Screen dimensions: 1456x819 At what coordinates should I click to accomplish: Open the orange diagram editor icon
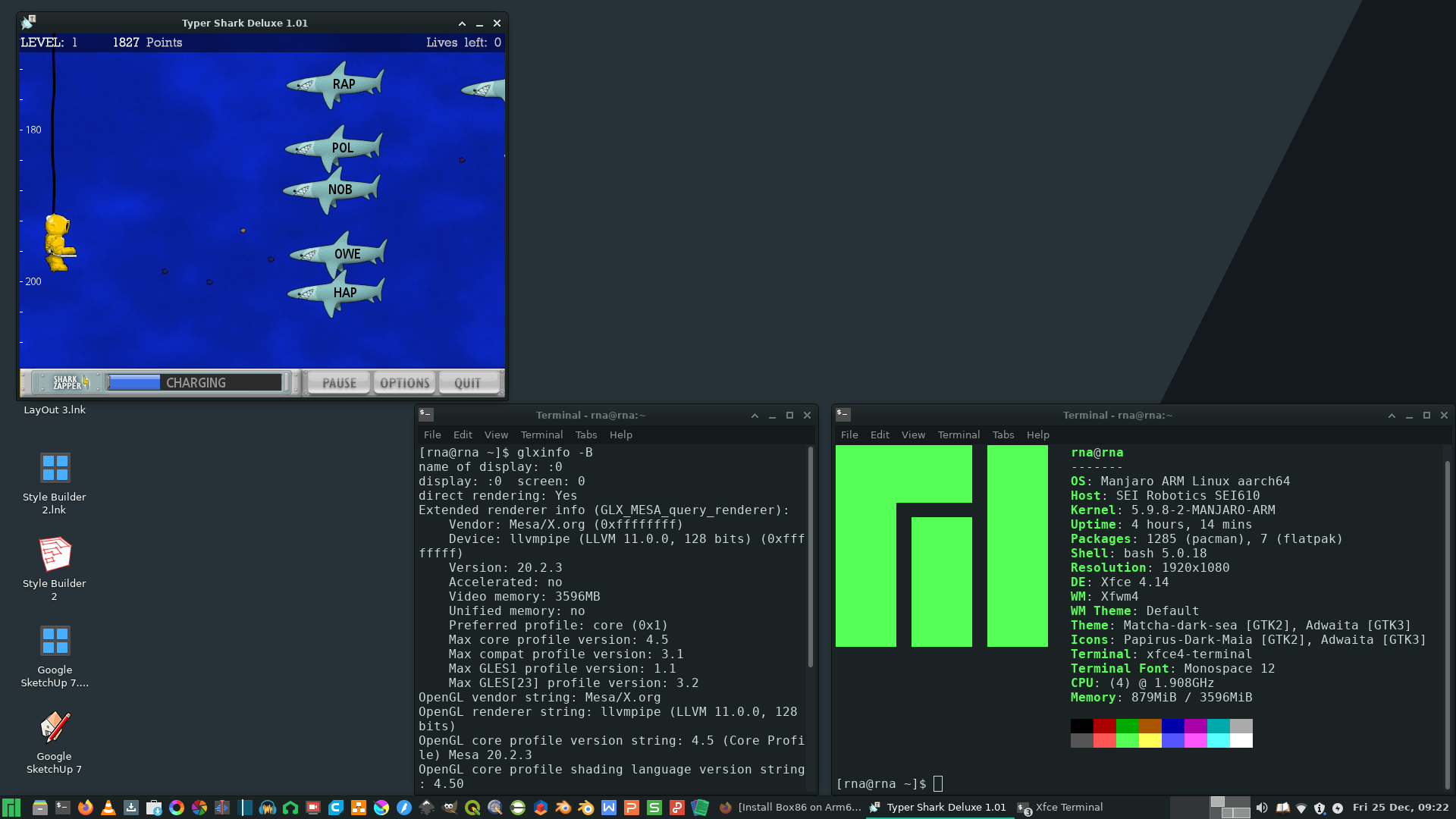(x=359, y=808)
